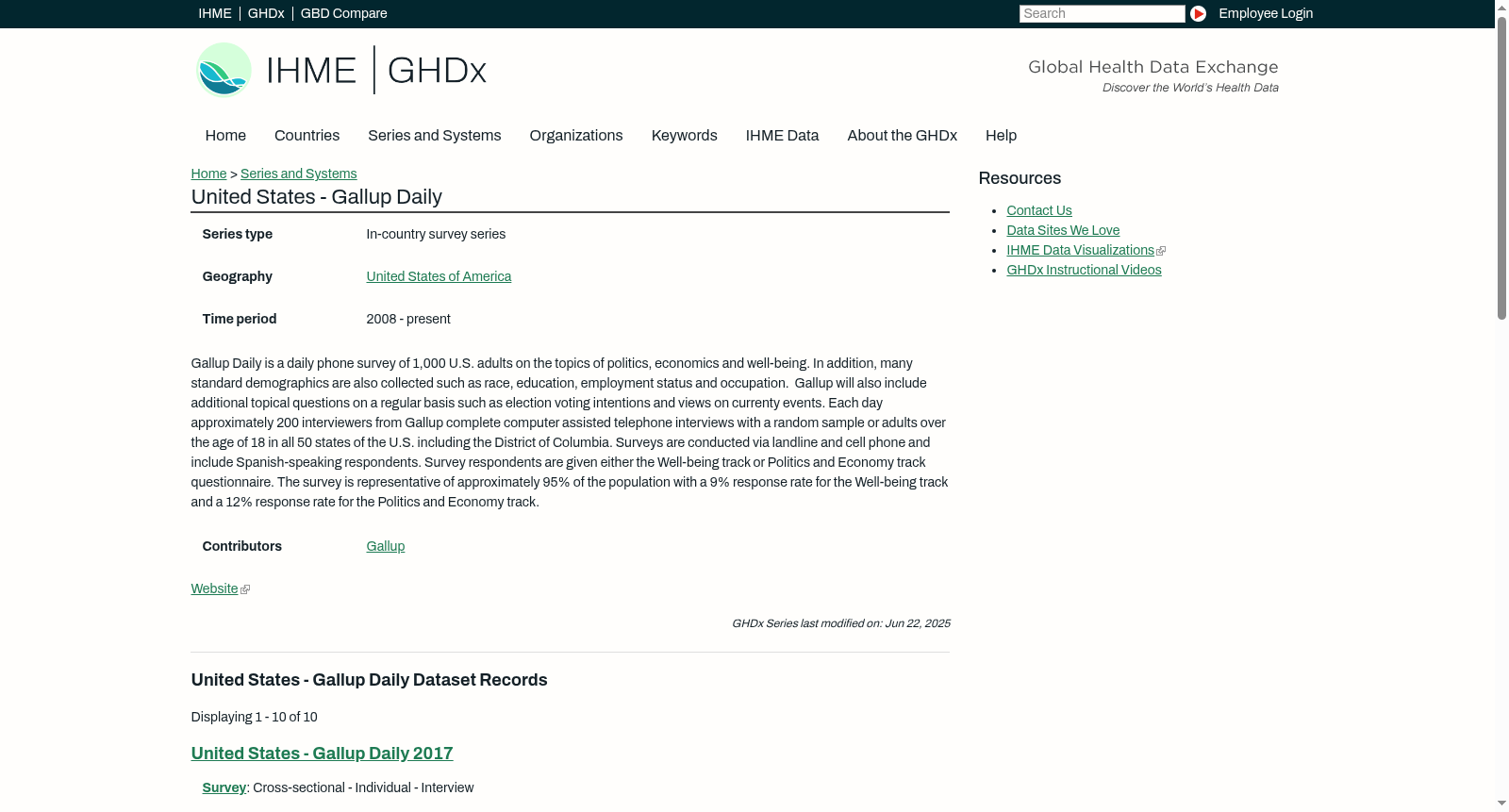Image resolution: width=1509 pixels, height=812 pixels.
Task: Click the Time period label
Action: (x=240, y=319)
